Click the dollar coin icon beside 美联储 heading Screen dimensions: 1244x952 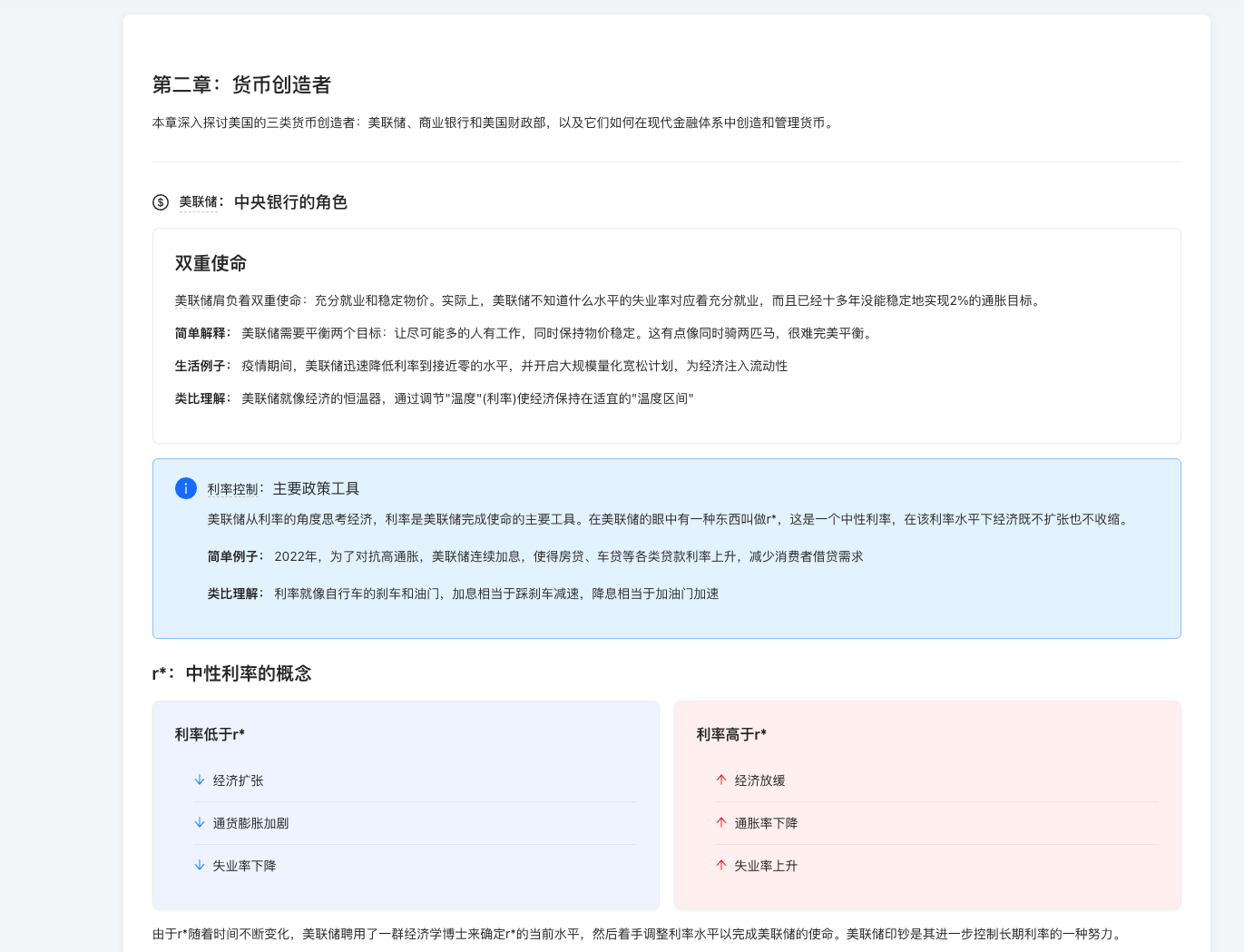(x=161, y=202)
